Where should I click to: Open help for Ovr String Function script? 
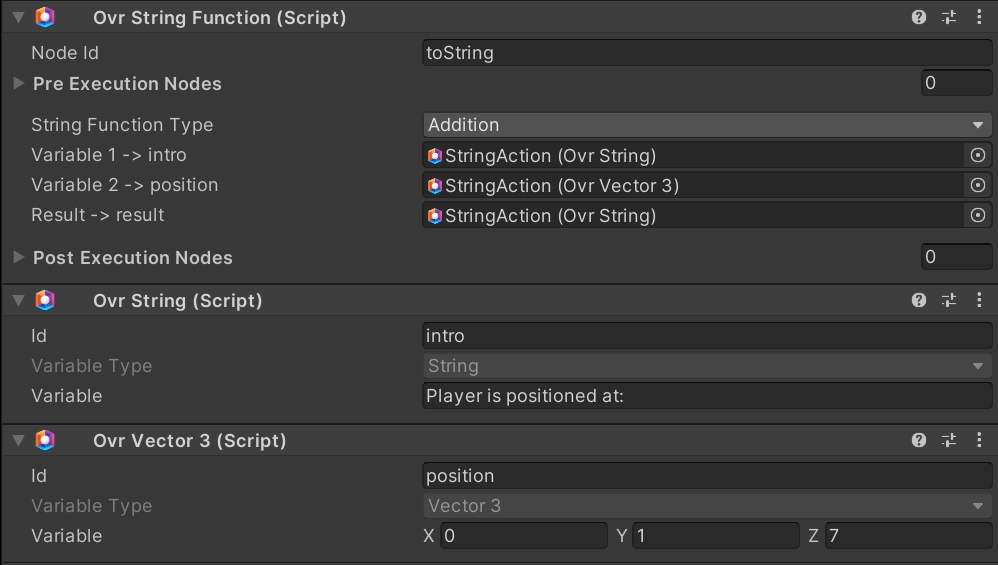pos(919,17)
